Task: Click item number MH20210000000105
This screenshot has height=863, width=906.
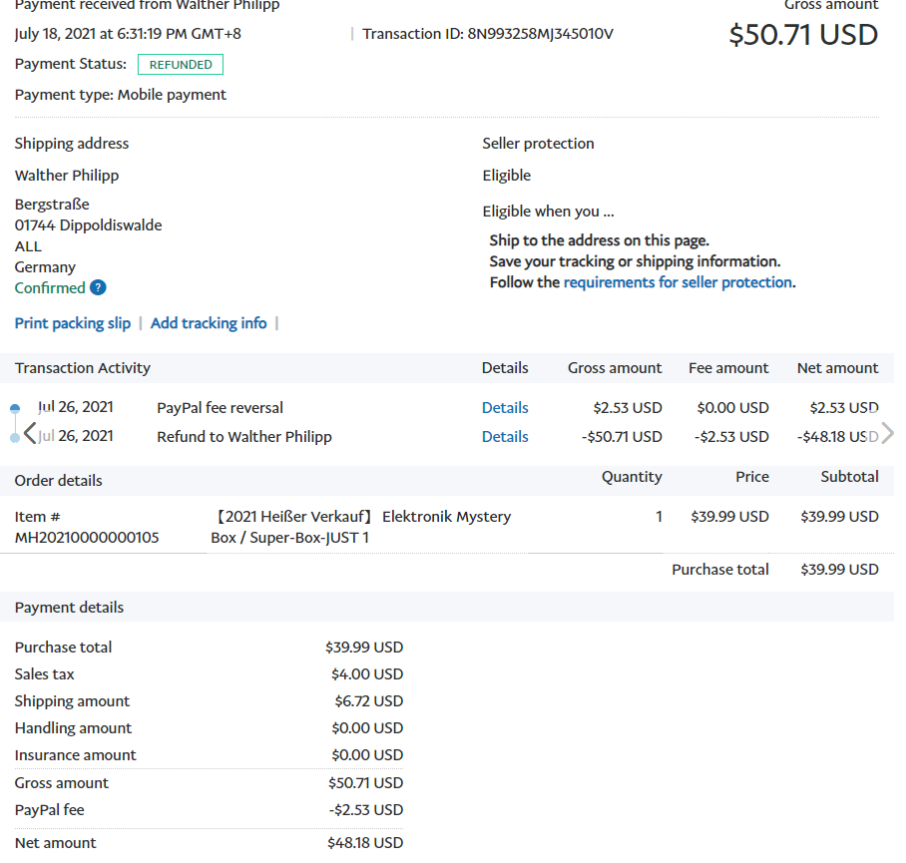Action: pos(87,538)
